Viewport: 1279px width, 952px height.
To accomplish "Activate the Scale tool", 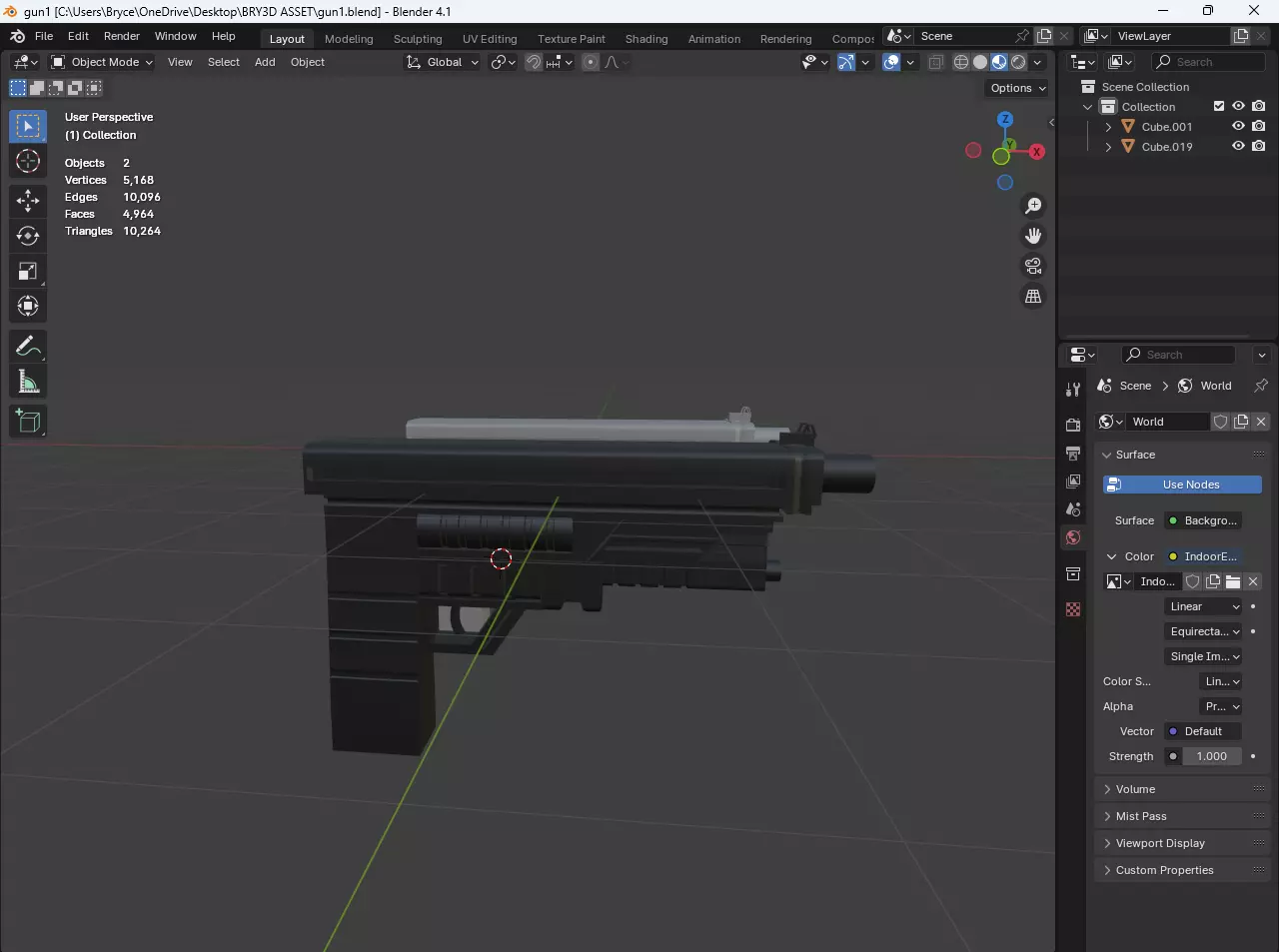I will point(28,271).
